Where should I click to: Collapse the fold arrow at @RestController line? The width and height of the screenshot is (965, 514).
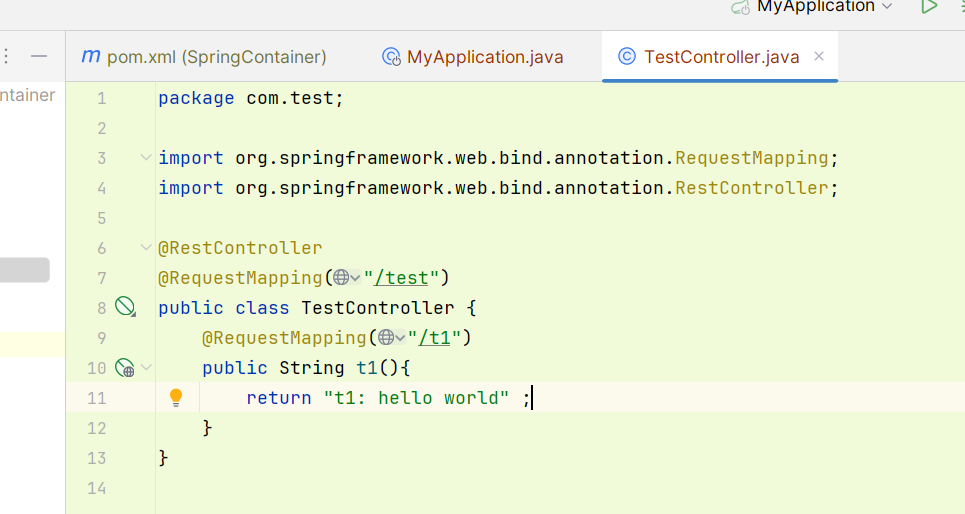[x=146, y=247]
